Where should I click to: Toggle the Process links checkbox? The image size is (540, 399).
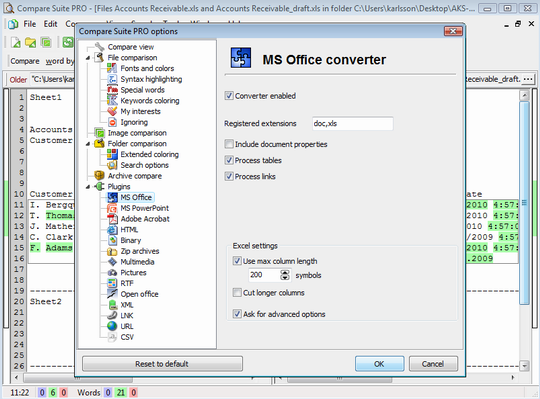(x=229, y=176)
